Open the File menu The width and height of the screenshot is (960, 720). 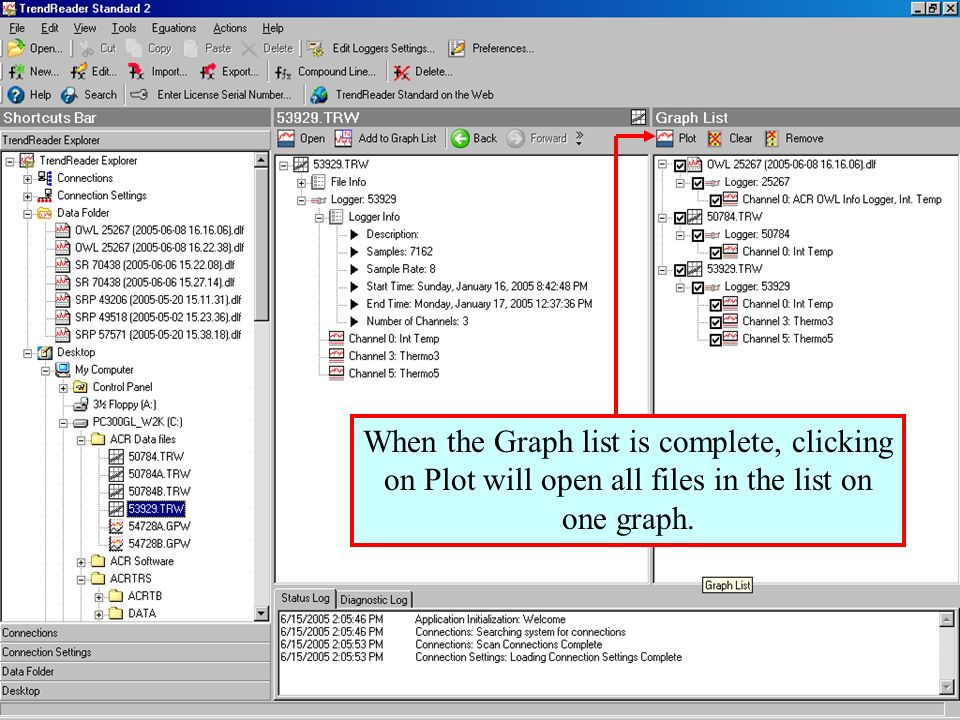pos(17,28)
